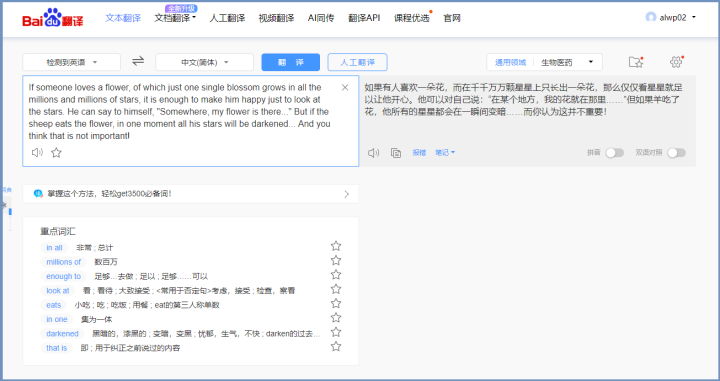Star the source text to favorites
This screenshot has width=720, height=381.
(56, 152)
